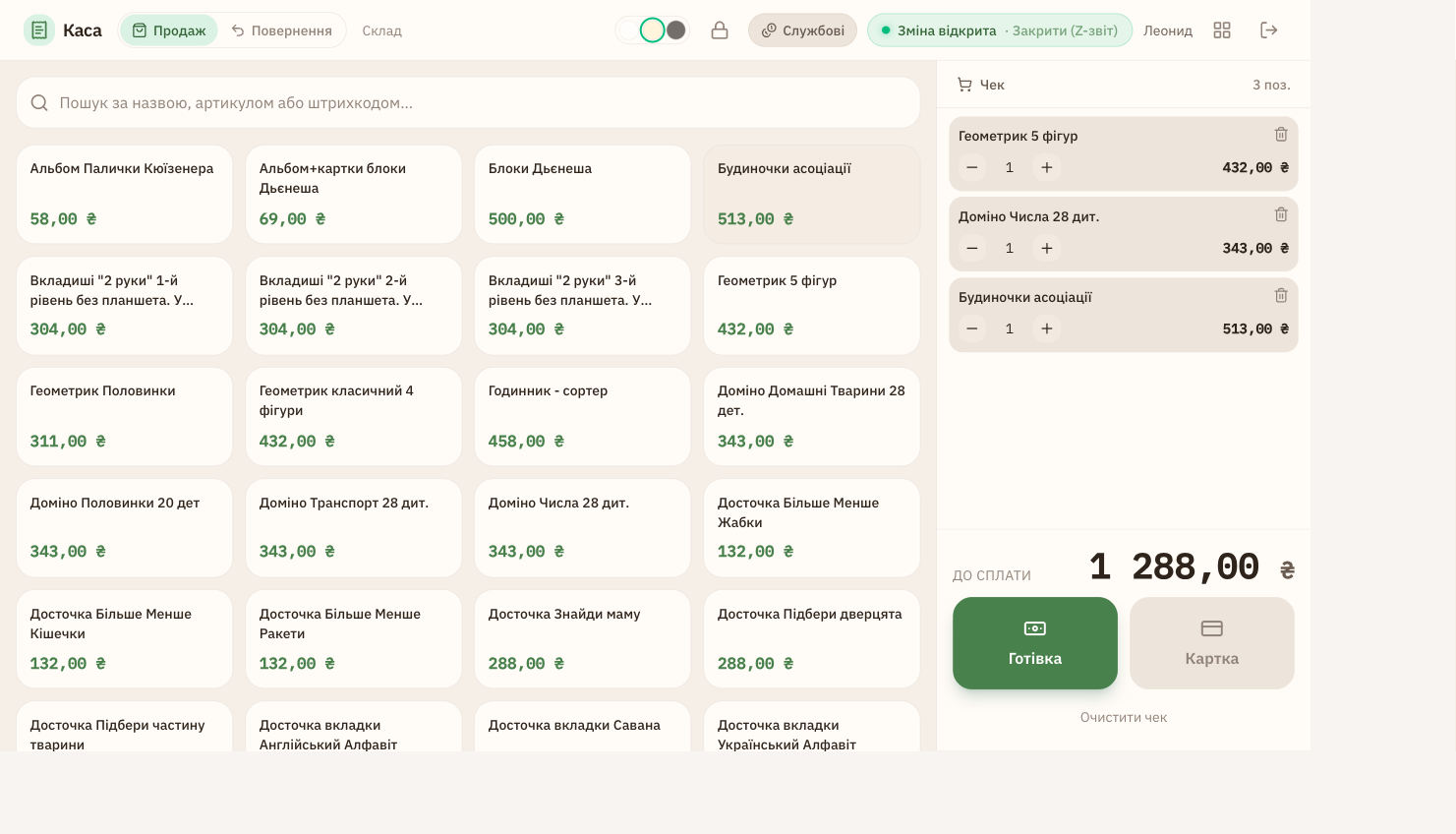Screen dimensions: 1456x834
Task: Add Геометрик Половинки product
Action: click(125, 417)
